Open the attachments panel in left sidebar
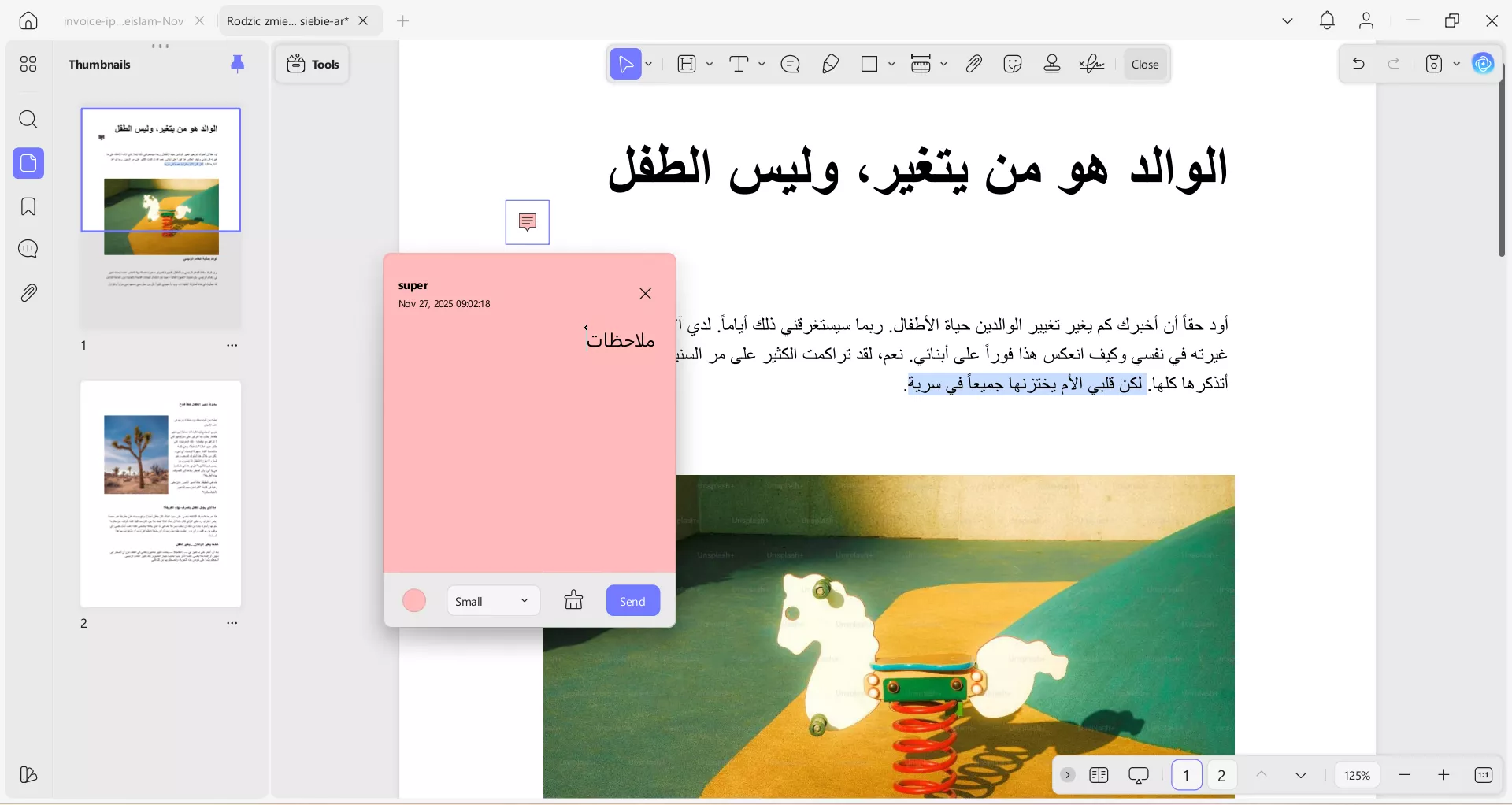 28,293
